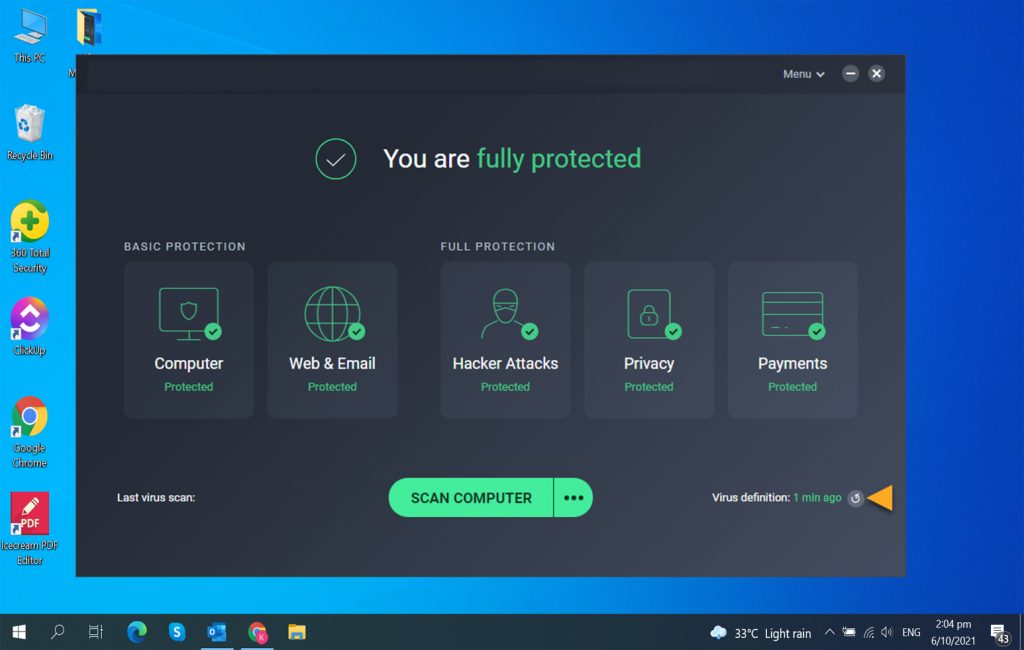Open the weather widget showing 33°C

(x=760, y=633)
